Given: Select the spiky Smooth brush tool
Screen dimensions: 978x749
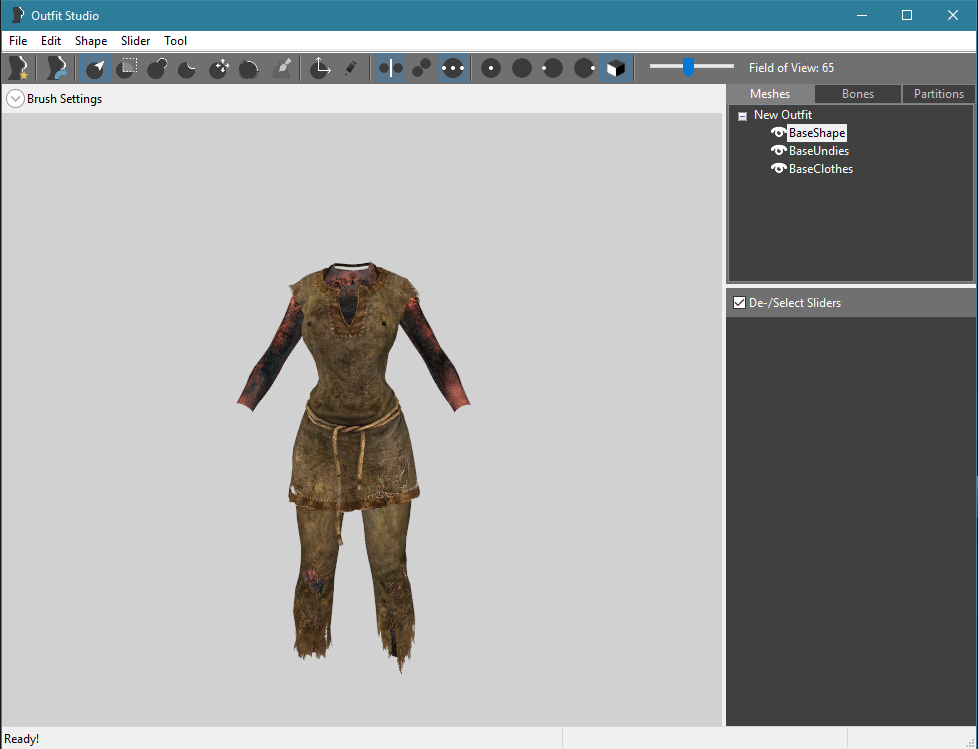Looking at the screenshot, I should (x=249, y=68).
